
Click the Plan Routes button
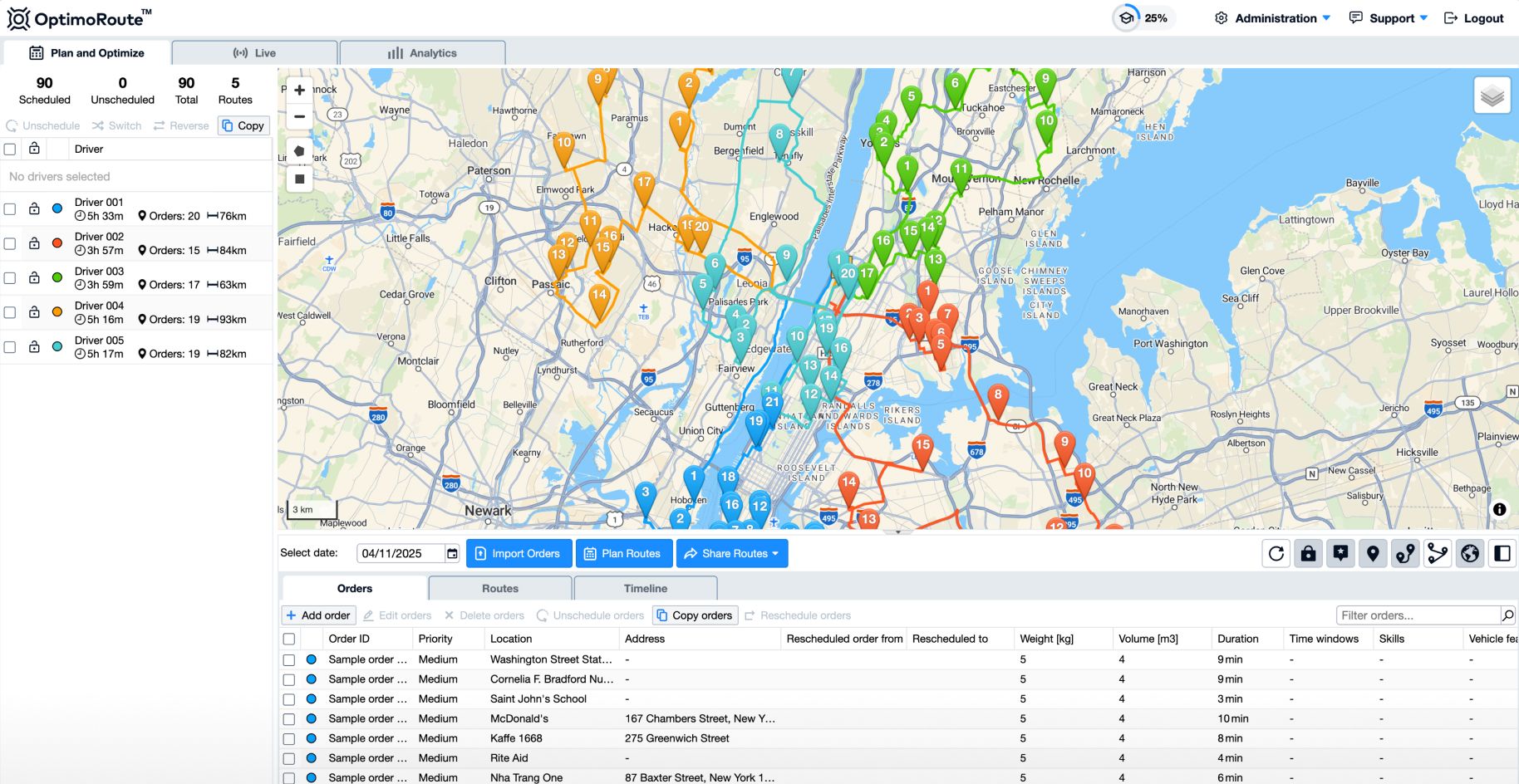click(622, 554)
